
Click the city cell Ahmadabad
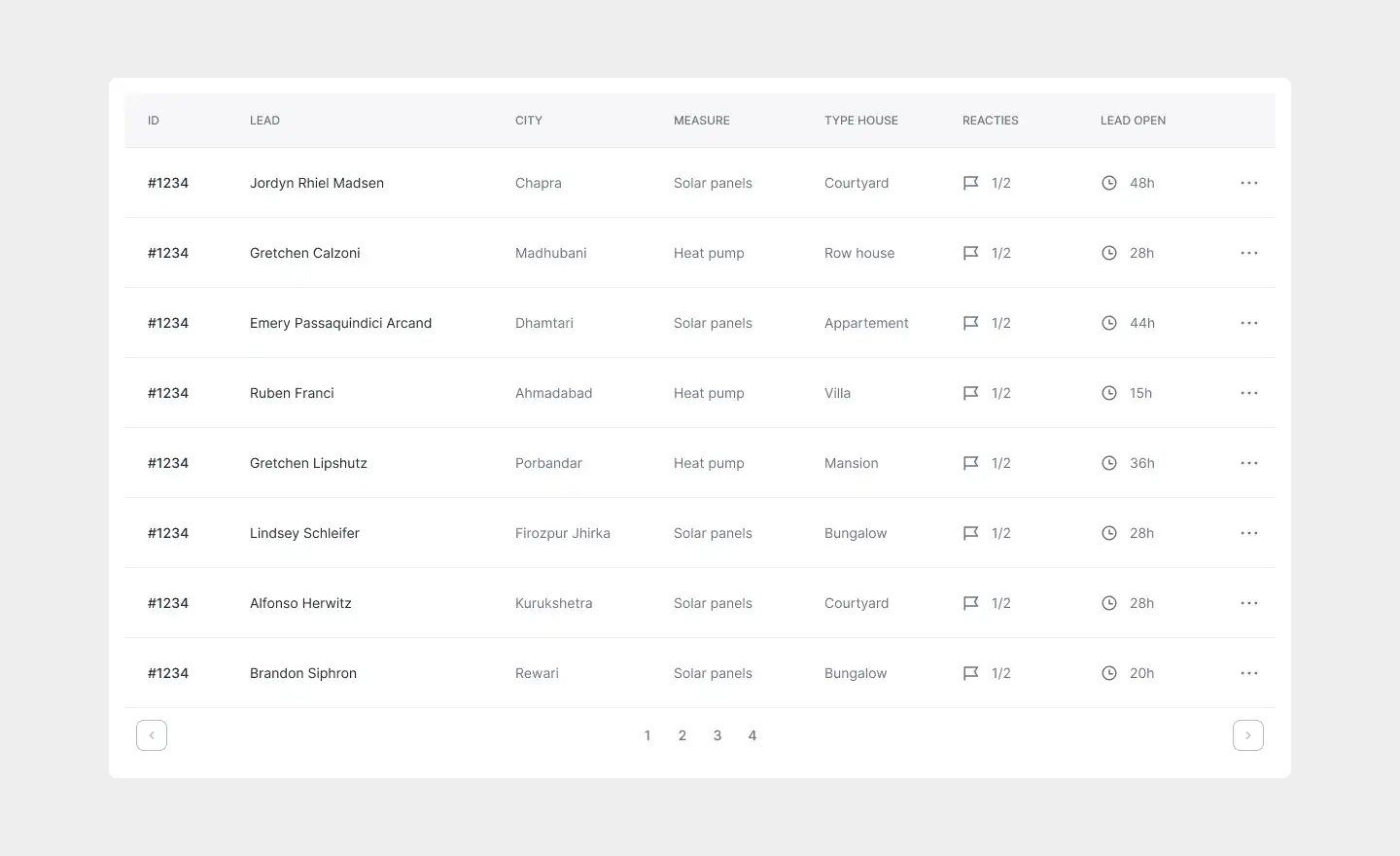pyautogui.click(x=554, y=393)
